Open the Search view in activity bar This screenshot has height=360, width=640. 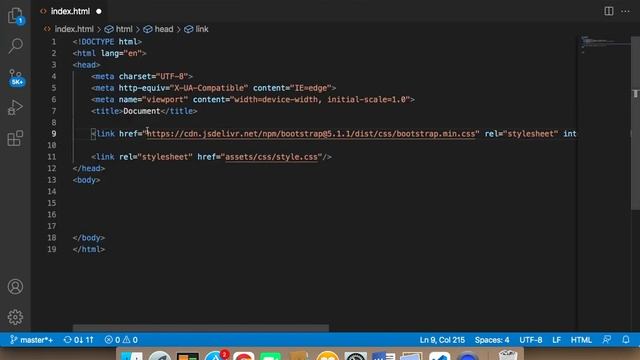pos(16,46)
